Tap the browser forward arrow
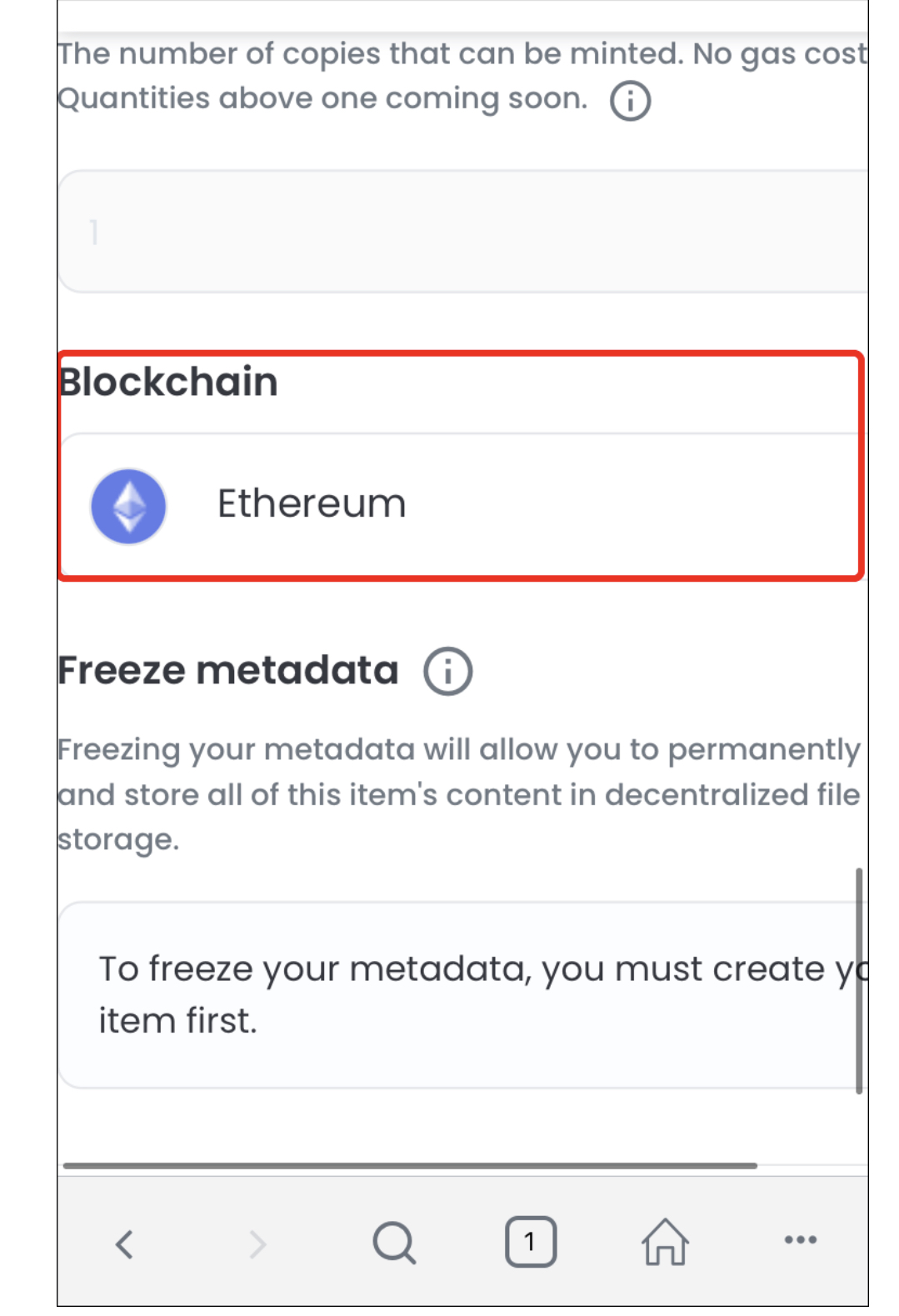Viewport: 899px width, 1316px height. [257, 1243]
